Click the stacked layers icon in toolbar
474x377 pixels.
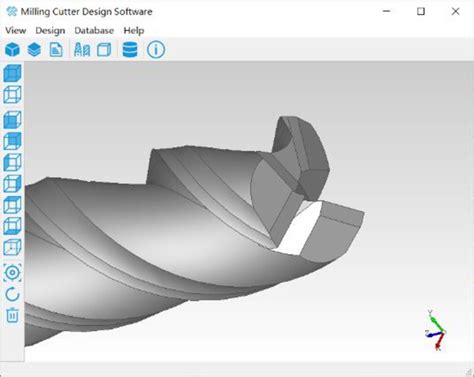point(34,50)
